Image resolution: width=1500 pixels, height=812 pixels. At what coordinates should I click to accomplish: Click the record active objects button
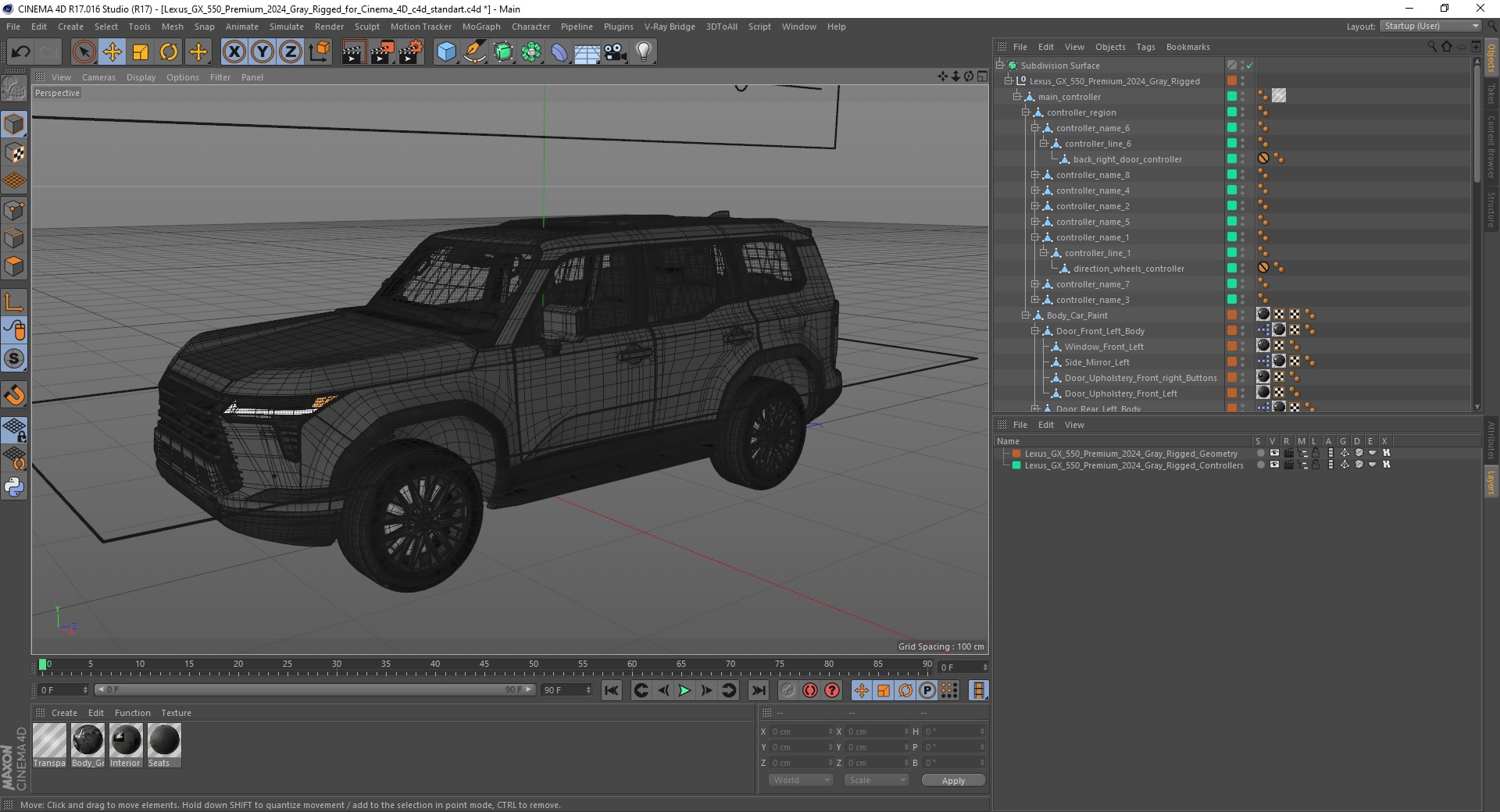click(x=788, y=690)
